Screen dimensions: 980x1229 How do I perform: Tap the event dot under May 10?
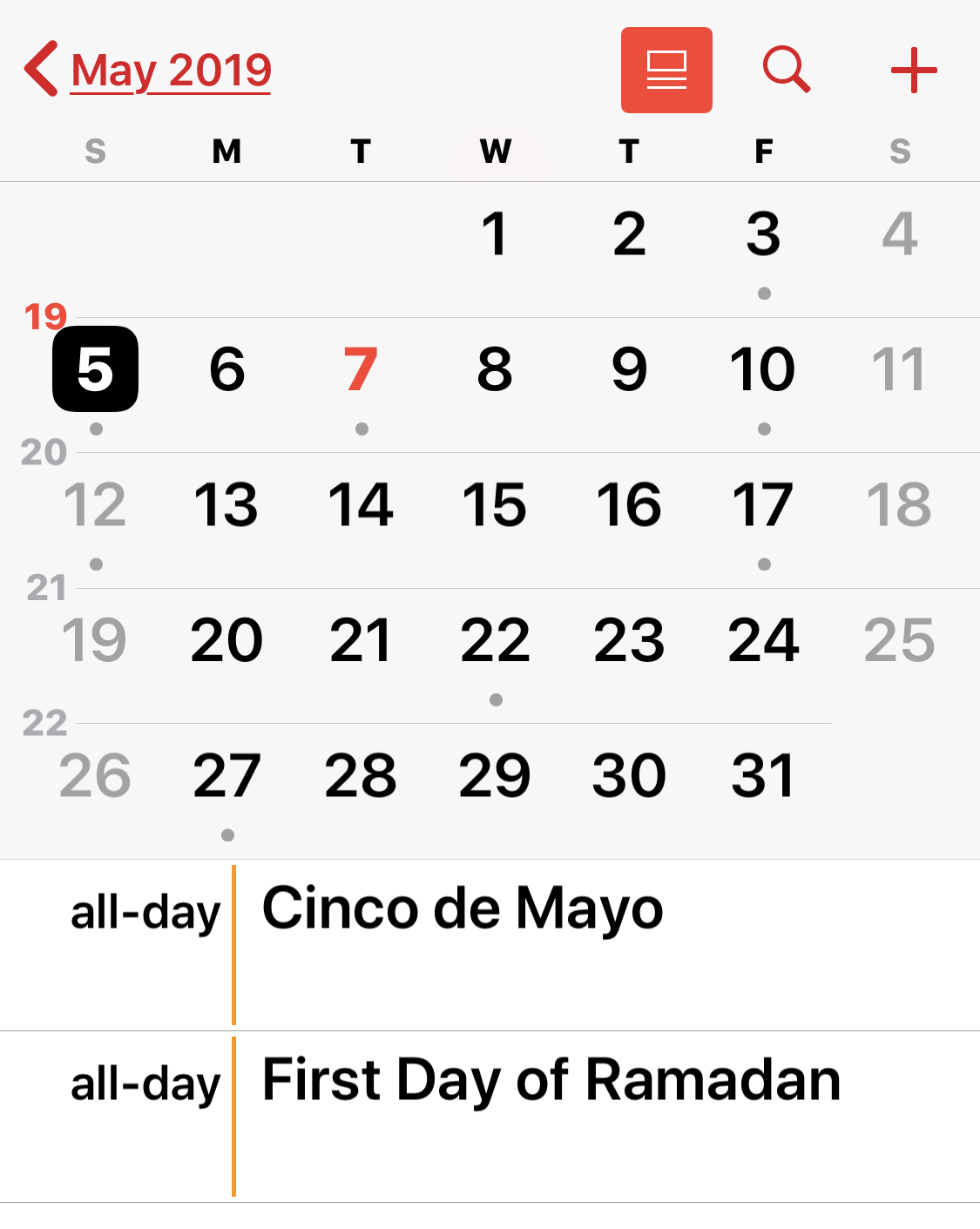[x=764, y=428]
